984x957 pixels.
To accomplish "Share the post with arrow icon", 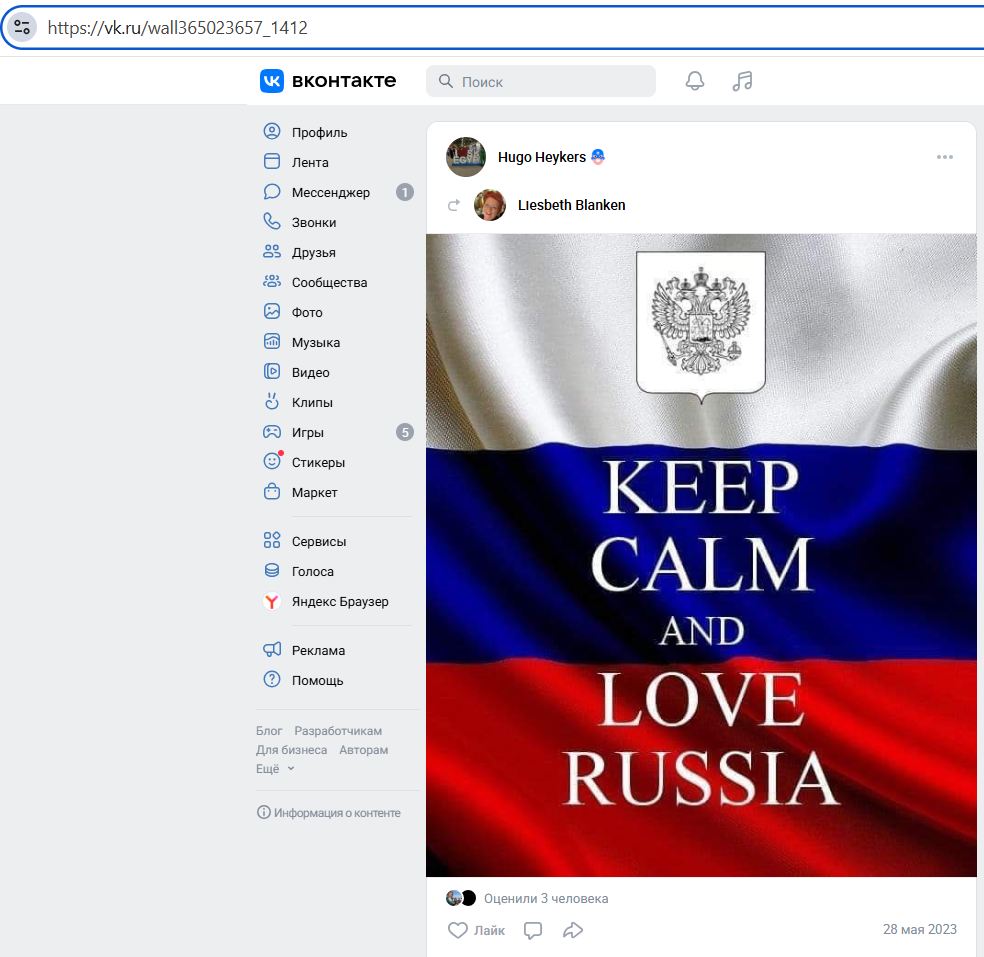I will pyautogui.click(x=573, y=930).
